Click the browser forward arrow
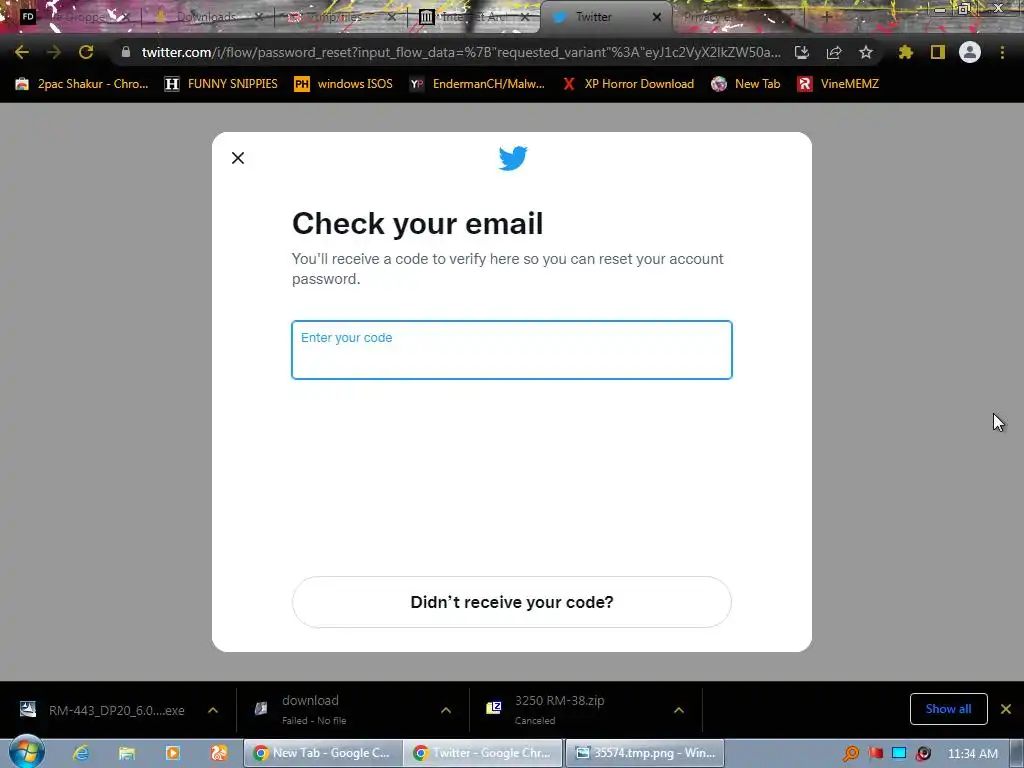Image resolution: width=1024 pixels, height=768 pixels. [x=54, y=52]
